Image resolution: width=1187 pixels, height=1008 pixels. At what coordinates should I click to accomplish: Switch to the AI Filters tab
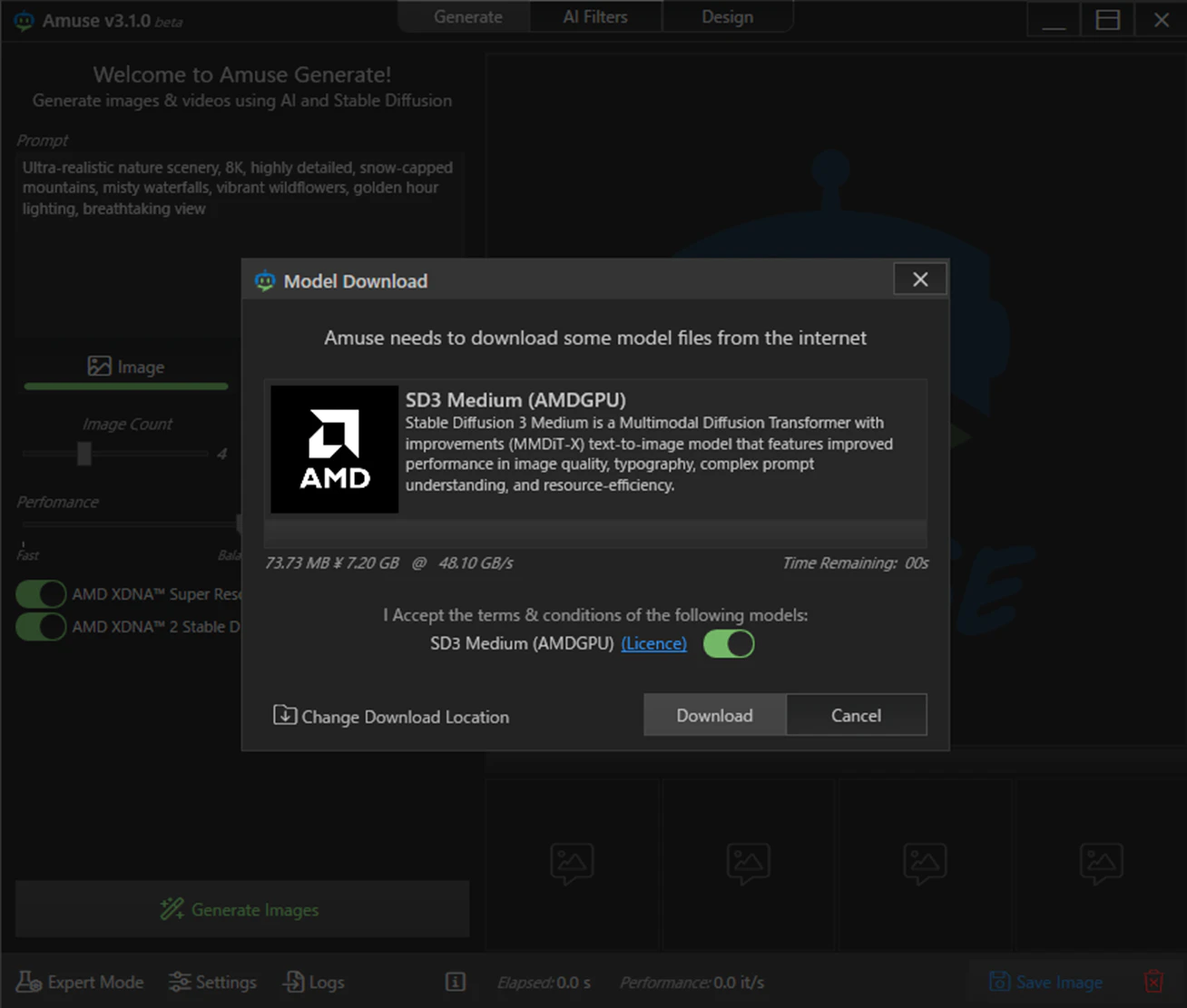point(595,17)
